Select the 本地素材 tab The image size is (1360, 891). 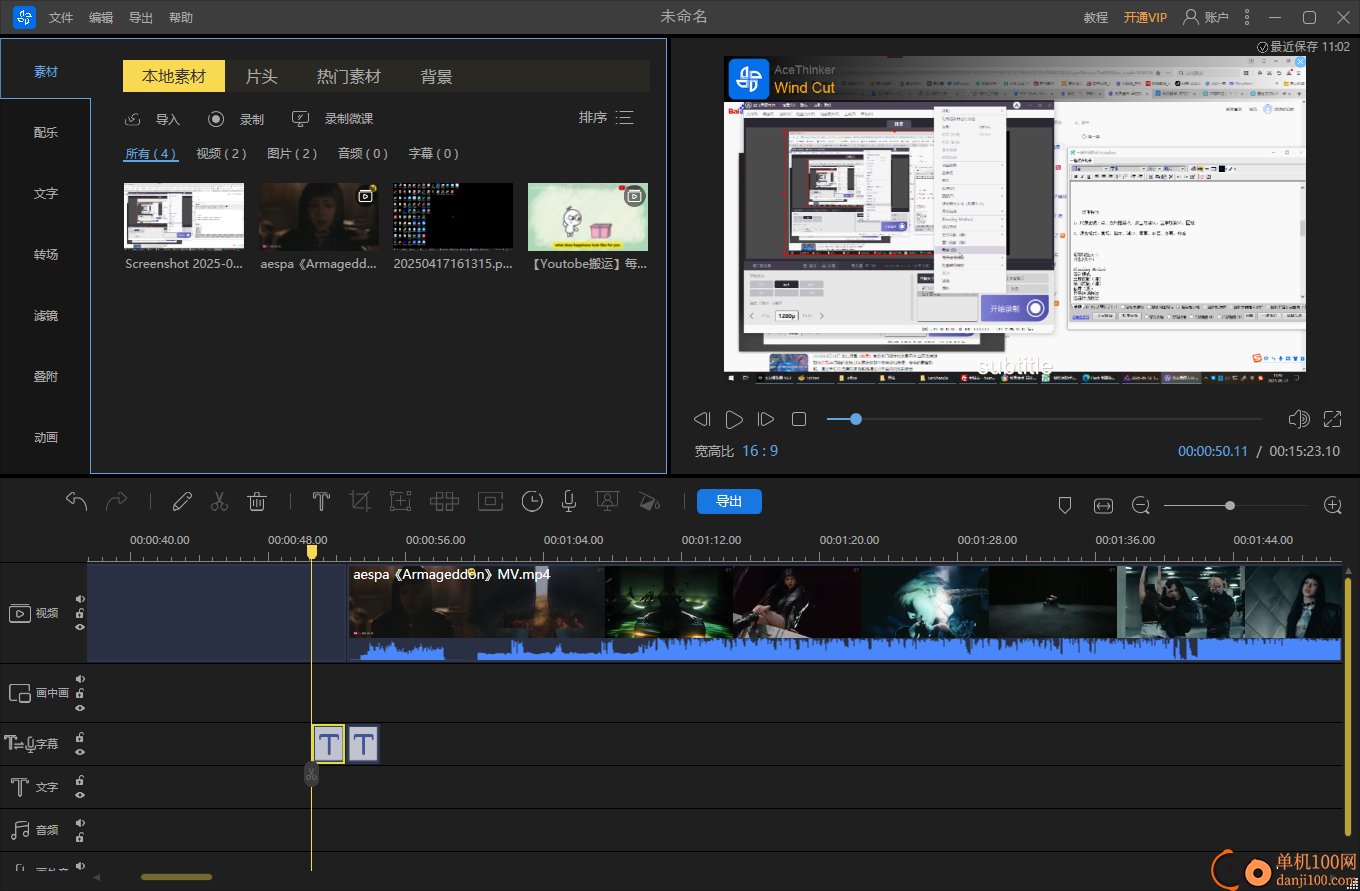point(174,76)
